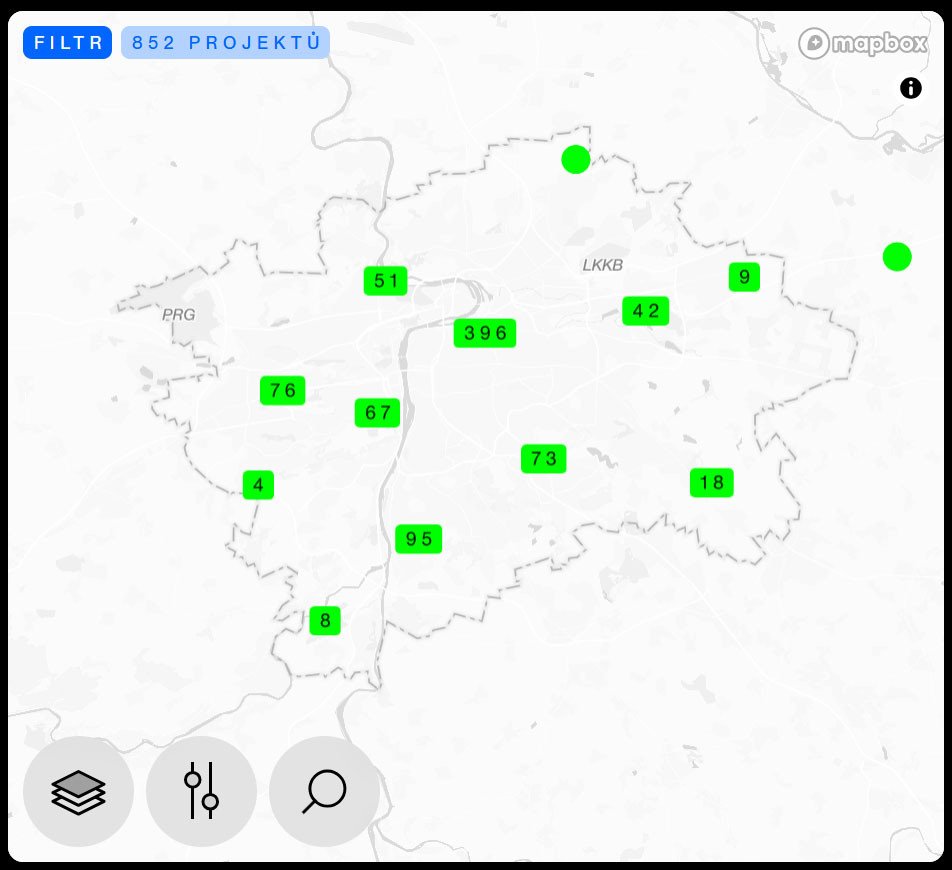This screenshot has height=870, width=952.
Task: Click the Mapbox logo
Action: click(863, 43)
